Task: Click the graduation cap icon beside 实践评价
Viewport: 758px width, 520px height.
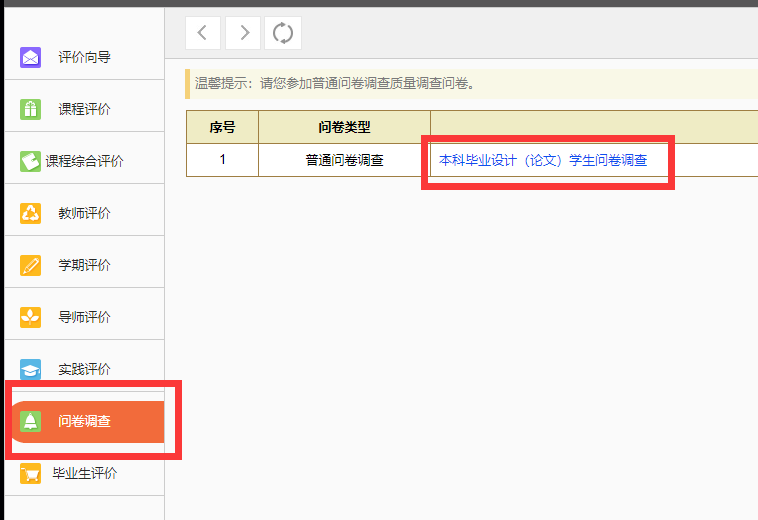Action: pyautogui.click(x=30, y=369)
